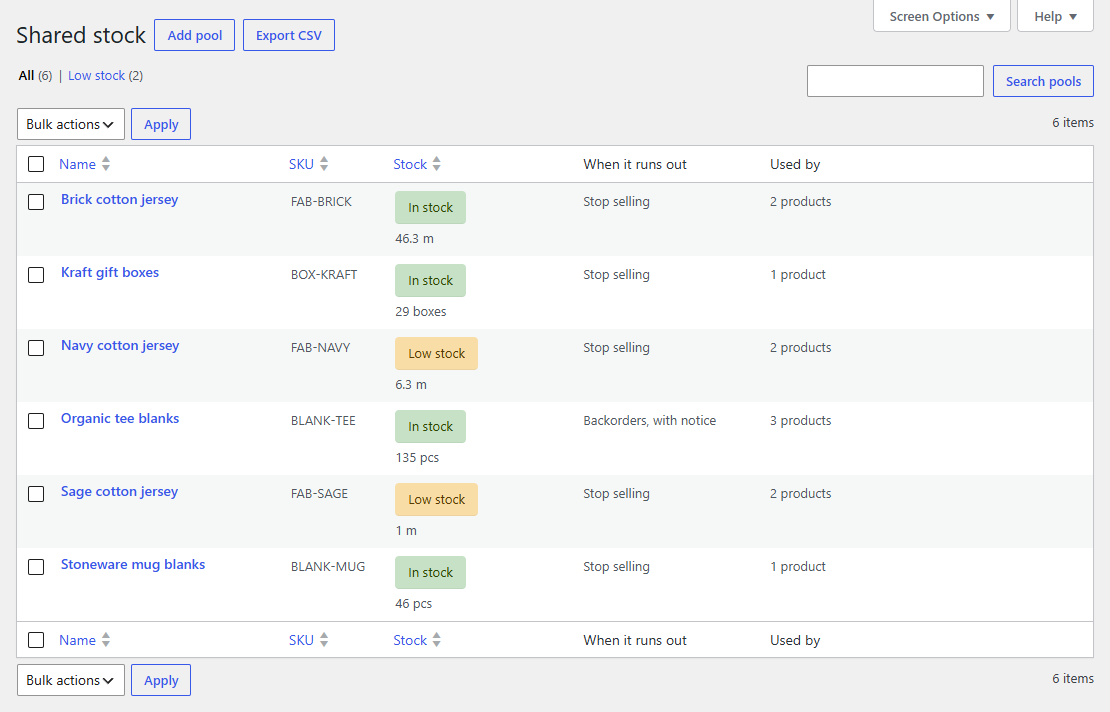Click the BOX-KRAFT SKU cell
Screen dimensions: 1110x712
[x=324, y=275]
